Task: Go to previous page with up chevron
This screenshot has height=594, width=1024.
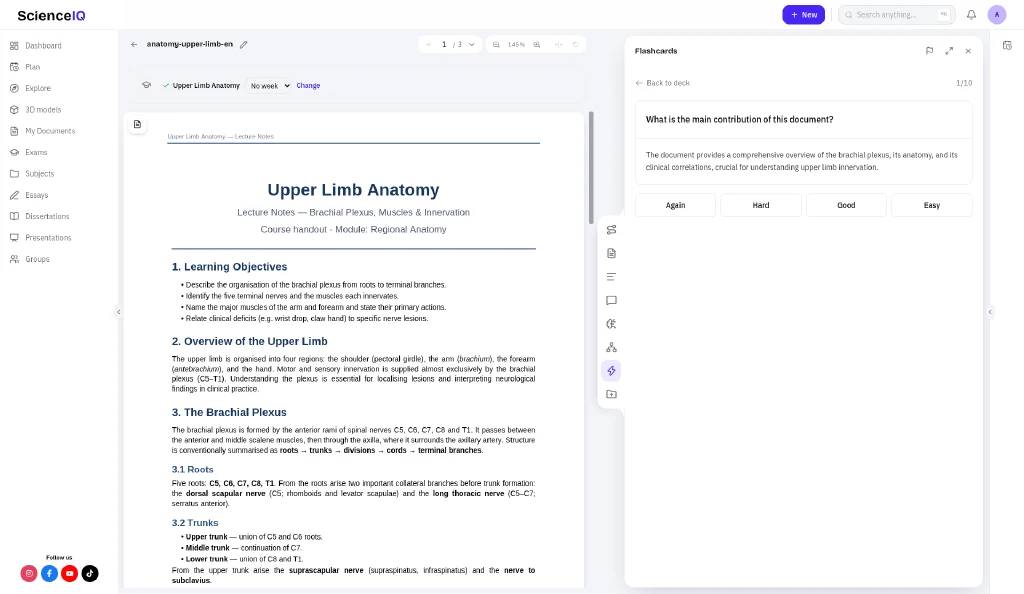Action: (x=428, y=44)
